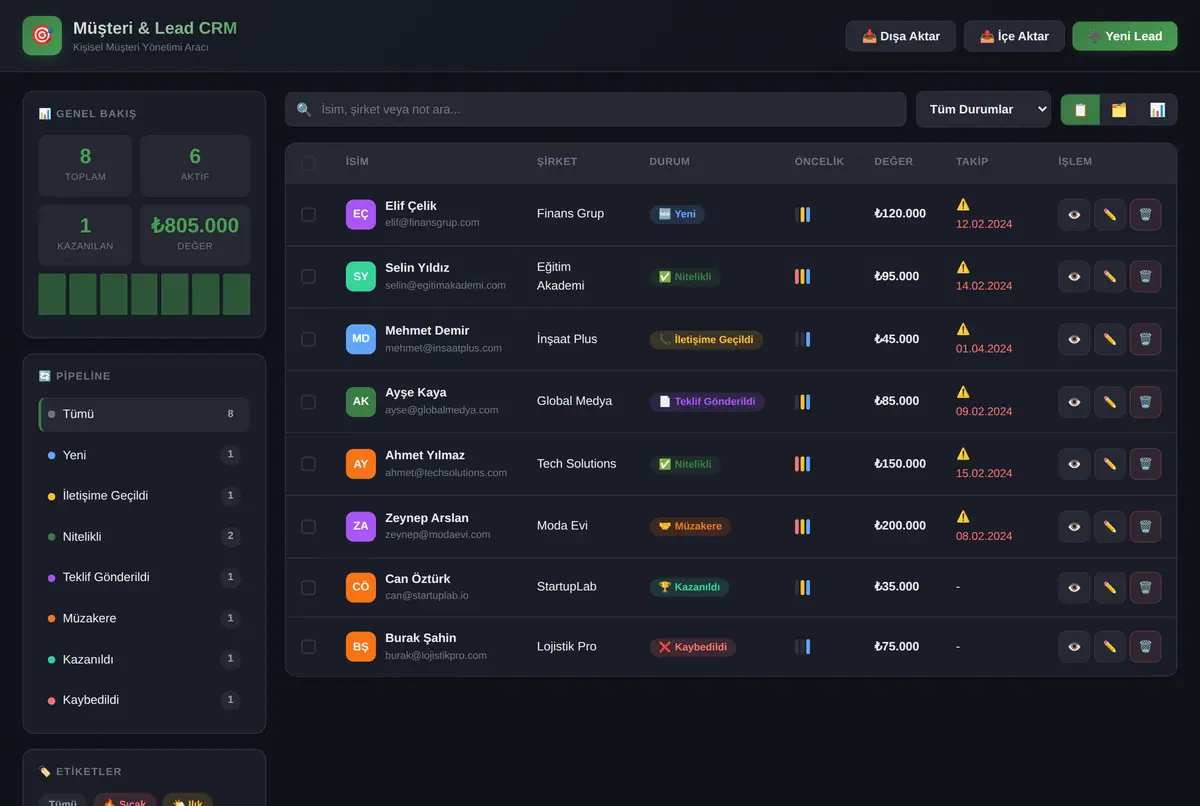The image size is (1200, 806).
Task: Click the Kazanıldı badge for Can Öztürk
Action: tap(689, 587)
